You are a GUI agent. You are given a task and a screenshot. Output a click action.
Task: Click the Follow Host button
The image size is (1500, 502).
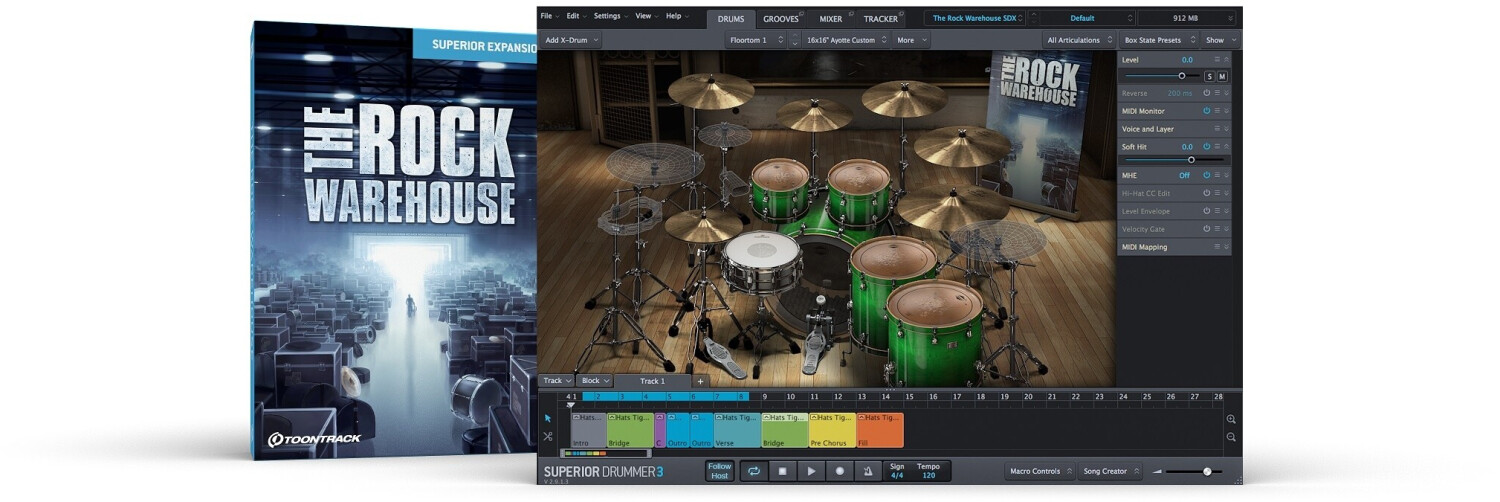click(x=719, y=471)
